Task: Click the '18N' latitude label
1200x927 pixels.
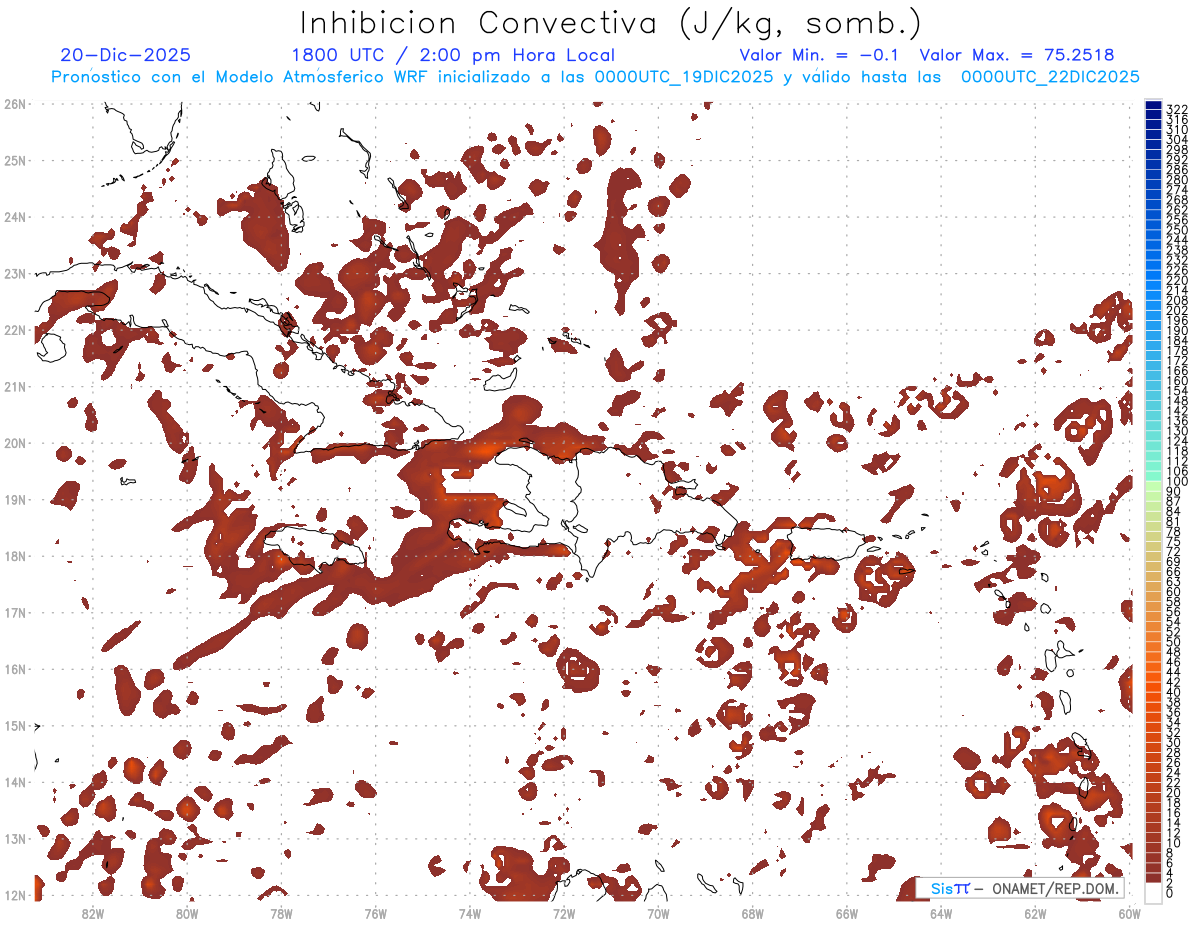Action: (15, 556)
